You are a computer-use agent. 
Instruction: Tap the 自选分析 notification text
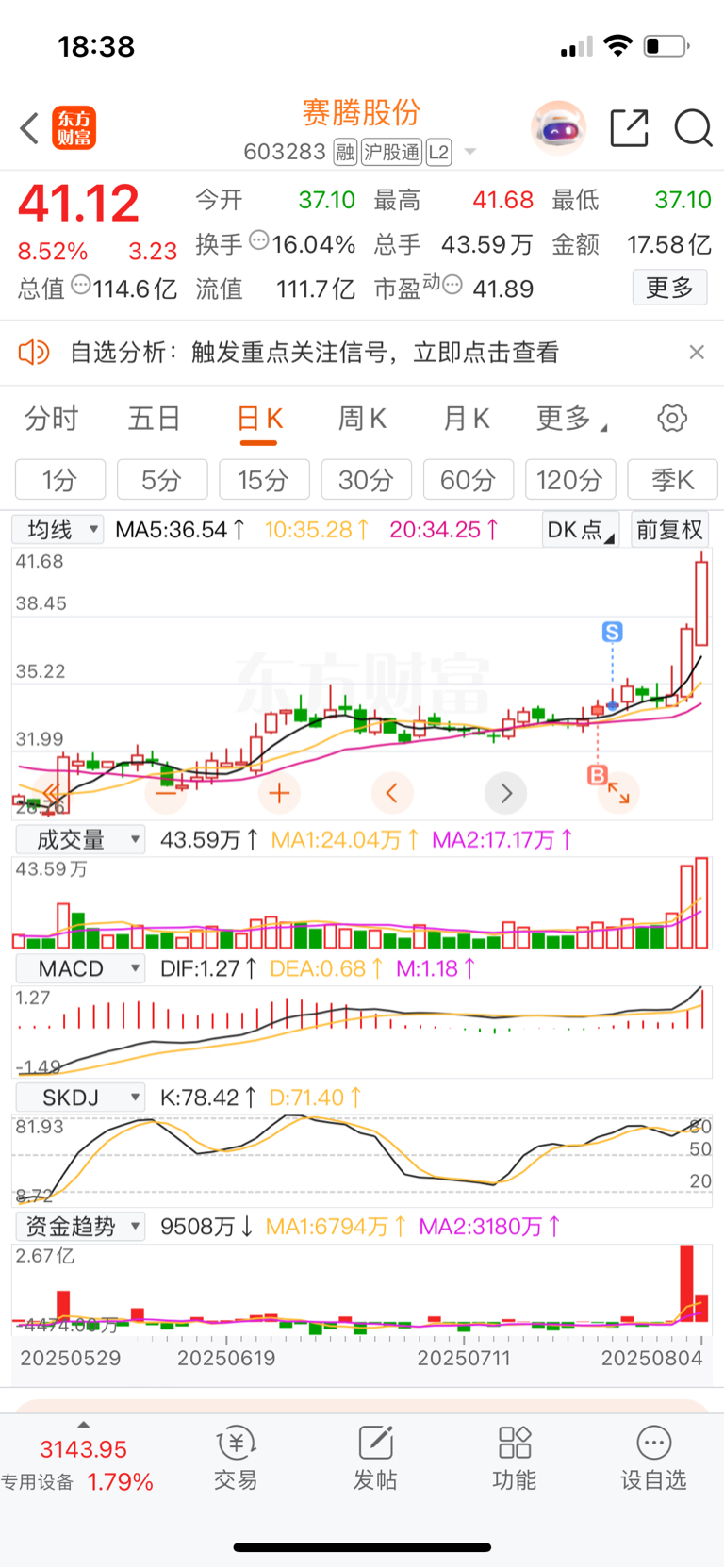pos(315,353)
